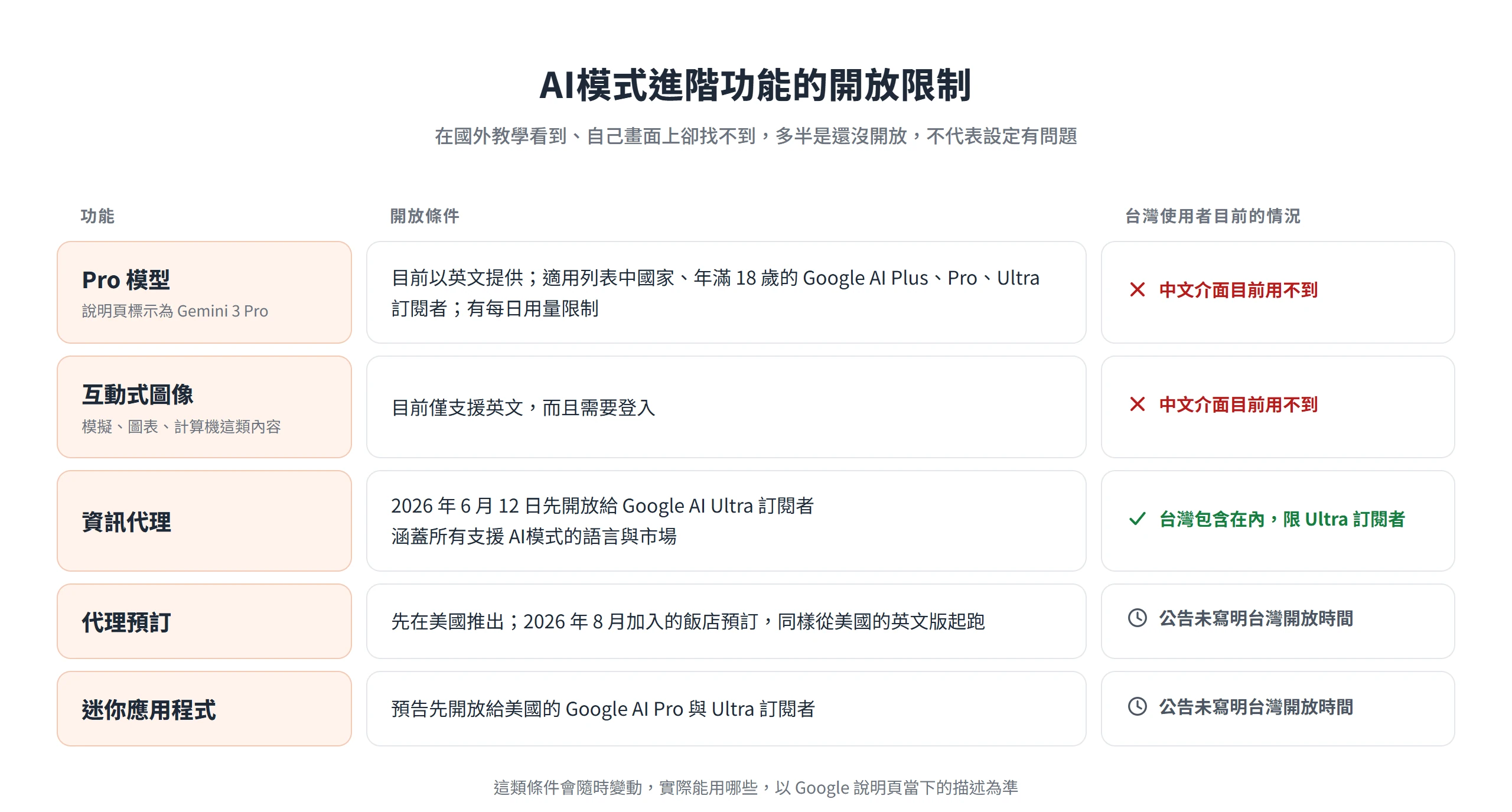Click the condition 目前僅支援英文，而且需要登入
Screen dimensions: 1512x812
point(523,407)
